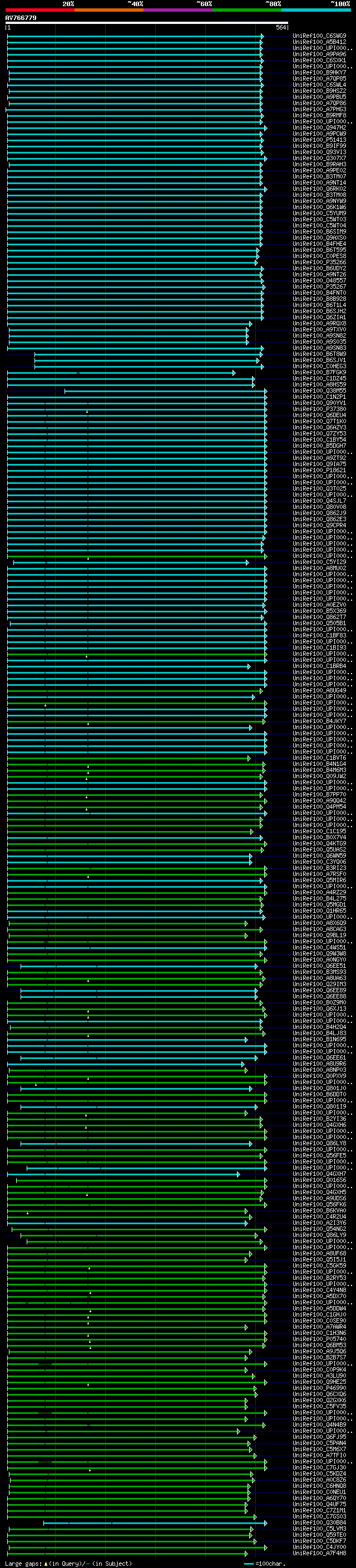The width and height of the screenshot is (356, 1568).
Task: View the UniRef100_P46990 entry
Action: (319, 1388)
